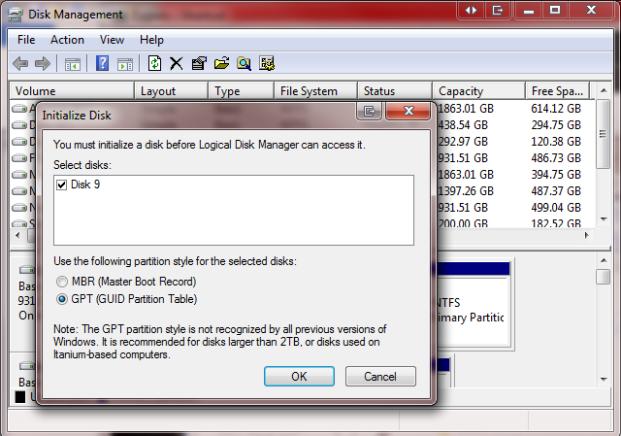Open the Help menu
Image resolution: width=621 pixels, height=436 pixels.
click(152, 40)
